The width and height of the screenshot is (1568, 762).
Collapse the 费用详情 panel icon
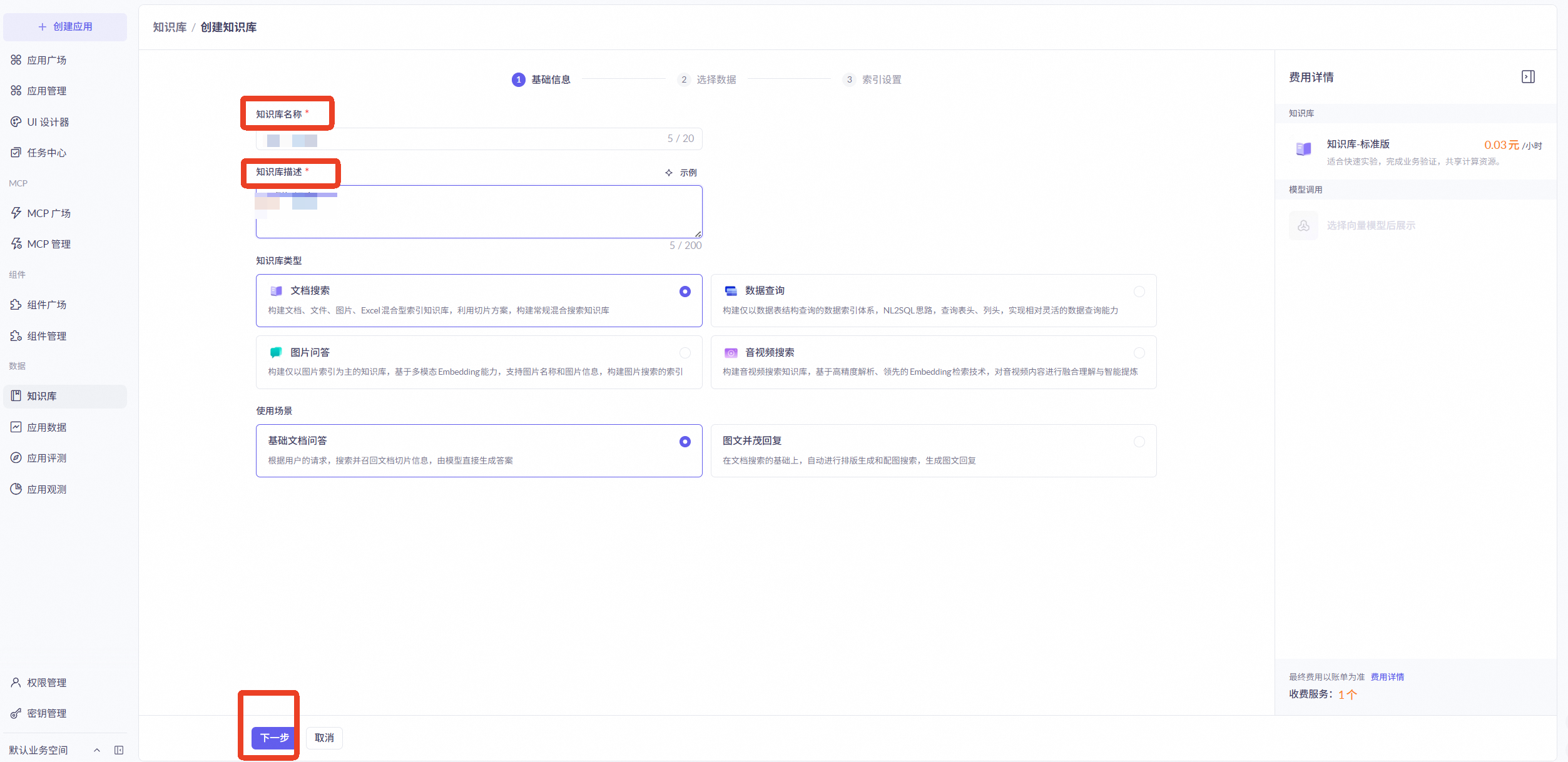click(x=1527, y=77)
